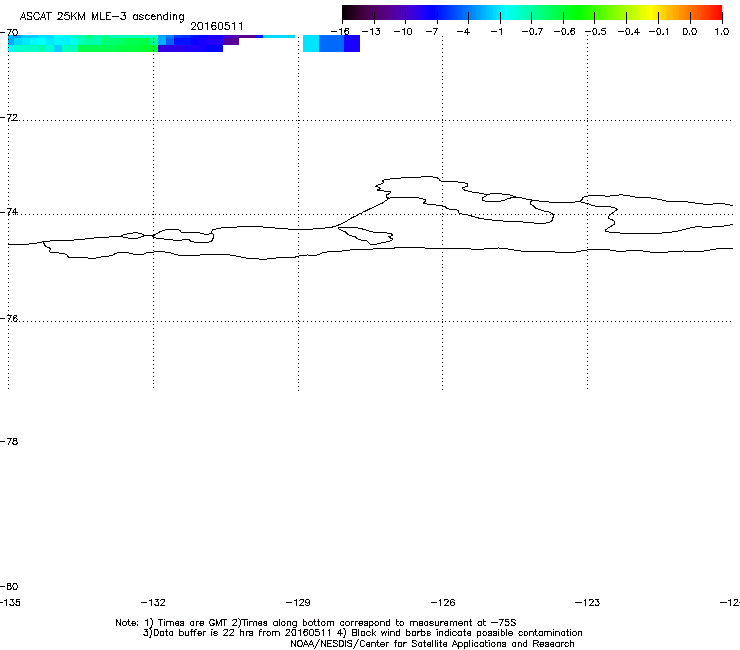Click the purple data block near -132 longitude
The image size is (740, 650).
pos(190,48)
